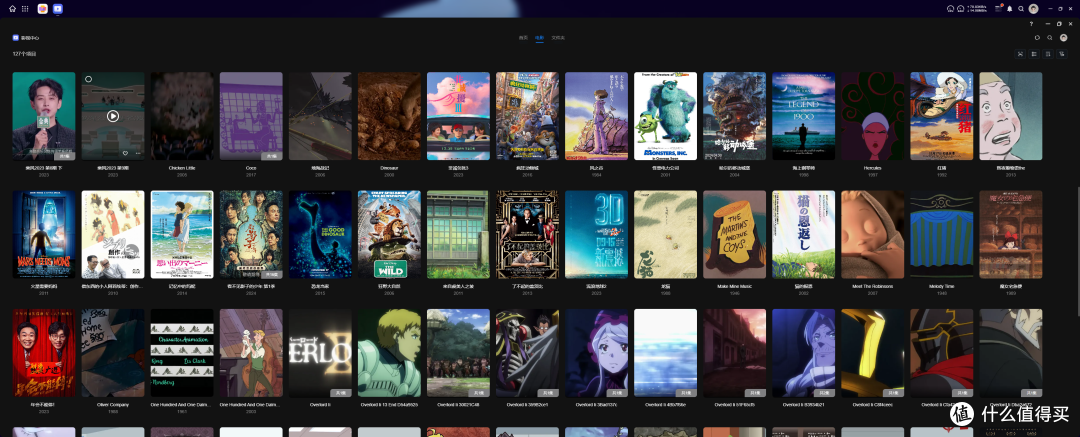1080x437 pixels.
Task: Open the Howl's Moving Castle poster
Action: (734, 116)
